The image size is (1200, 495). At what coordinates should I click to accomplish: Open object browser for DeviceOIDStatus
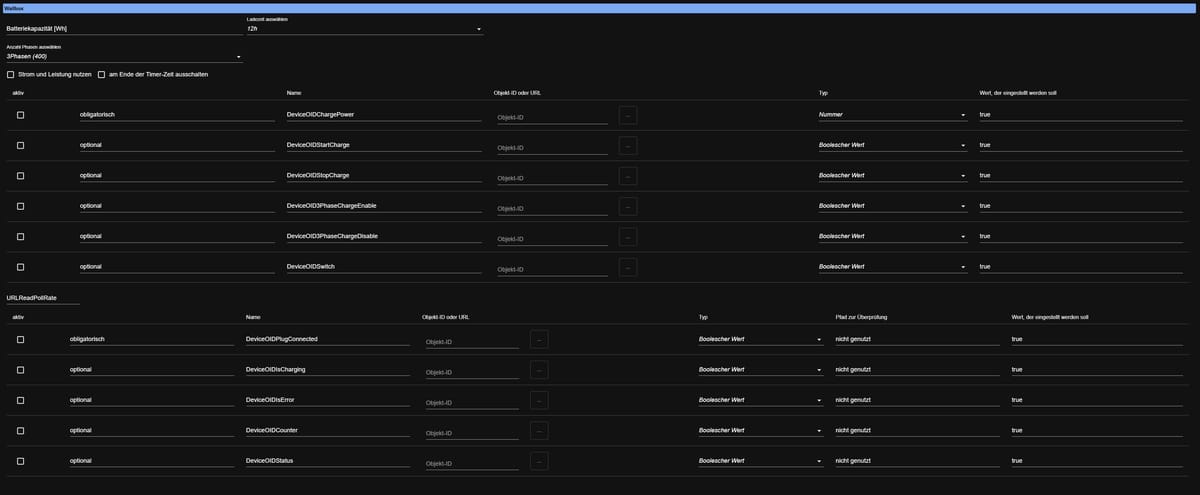(x=539, y=462)
